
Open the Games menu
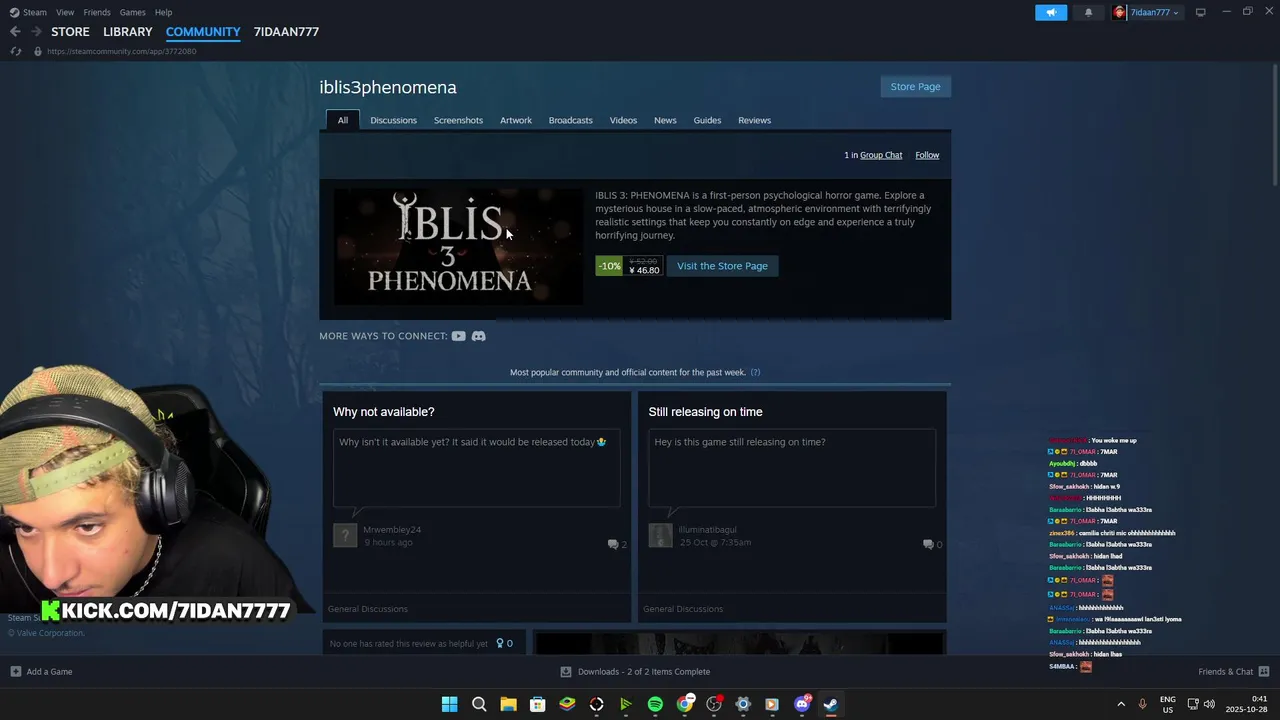[x=132, y=12]
